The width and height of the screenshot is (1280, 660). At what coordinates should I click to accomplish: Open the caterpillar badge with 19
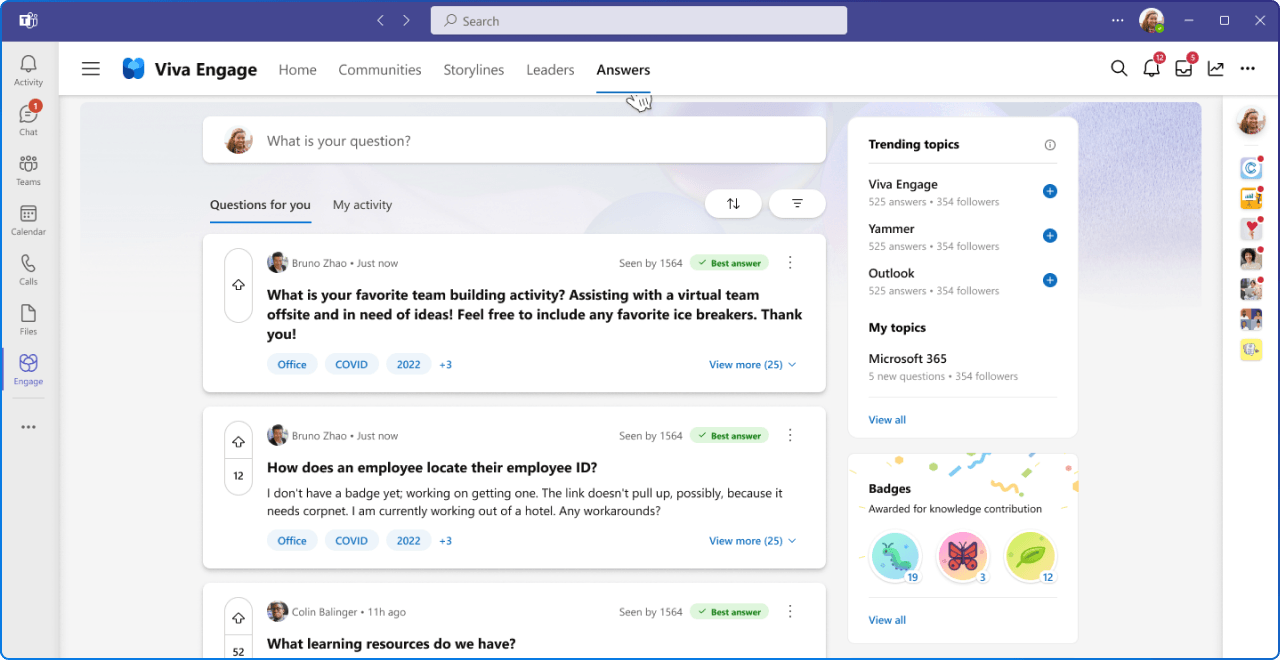895,557
